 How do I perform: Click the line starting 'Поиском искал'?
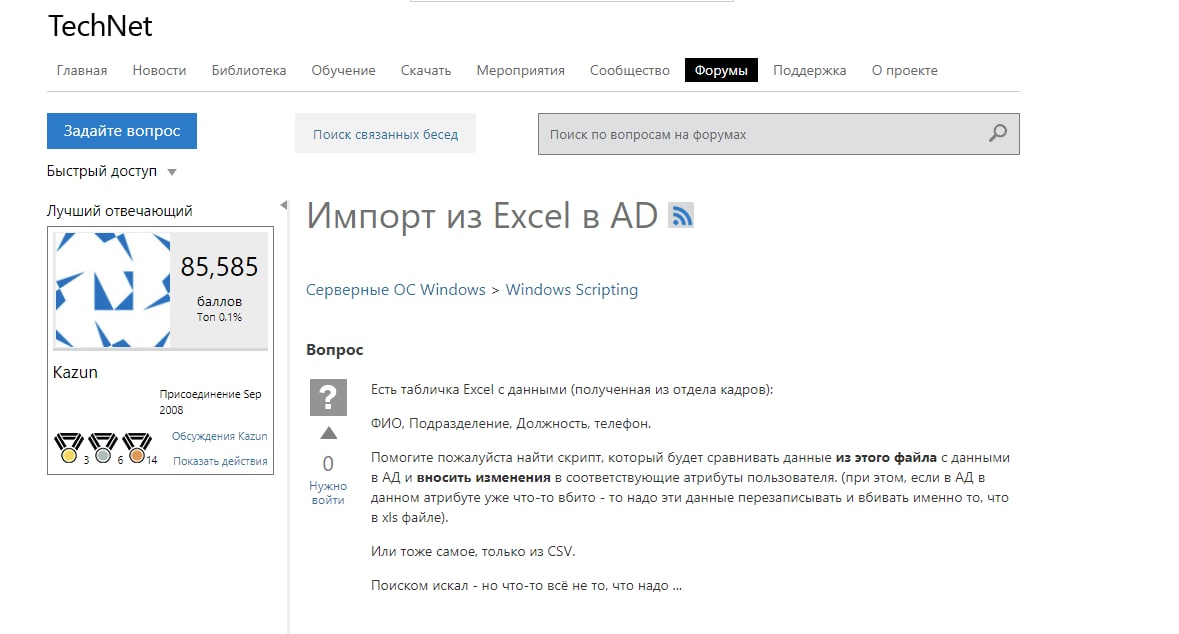[526, 585]
